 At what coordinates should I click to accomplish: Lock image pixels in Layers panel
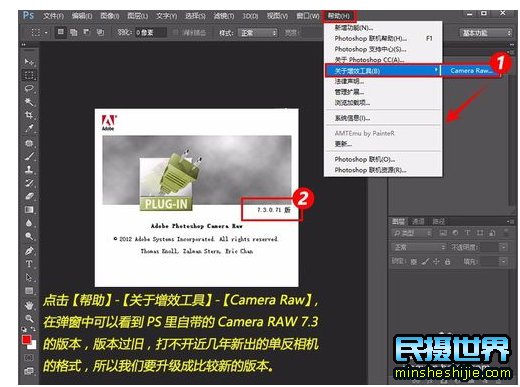[x=425, y=262]
